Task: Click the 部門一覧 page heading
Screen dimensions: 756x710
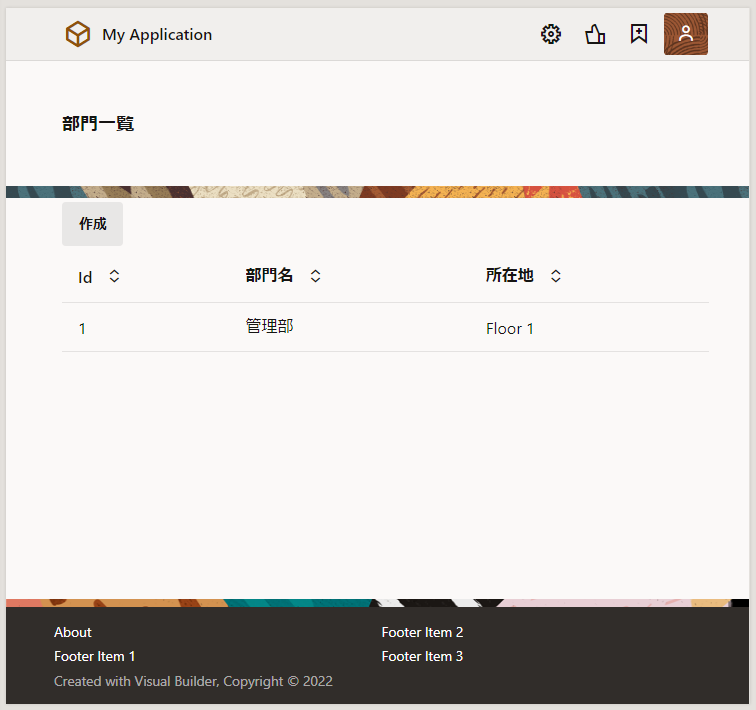Action: 98,124
